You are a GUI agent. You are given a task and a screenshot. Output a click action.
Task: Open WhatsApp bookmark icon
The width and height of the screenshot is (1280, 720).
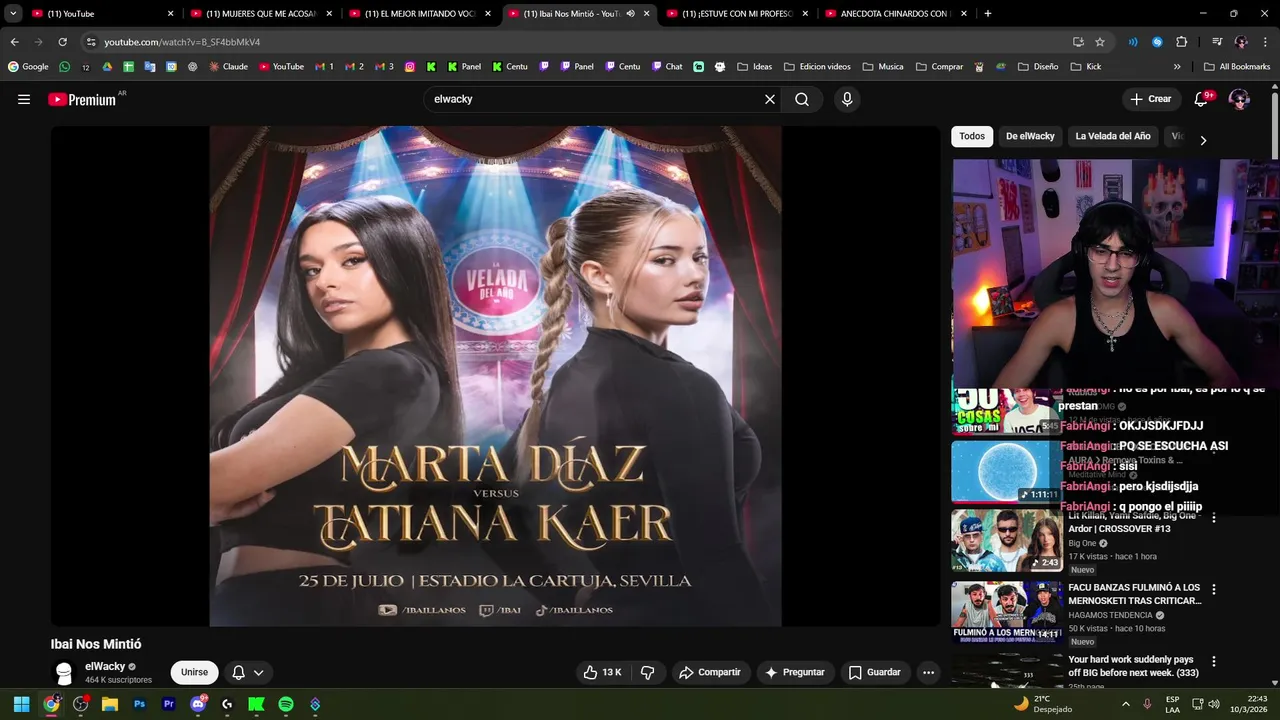[x=65, y=67]
